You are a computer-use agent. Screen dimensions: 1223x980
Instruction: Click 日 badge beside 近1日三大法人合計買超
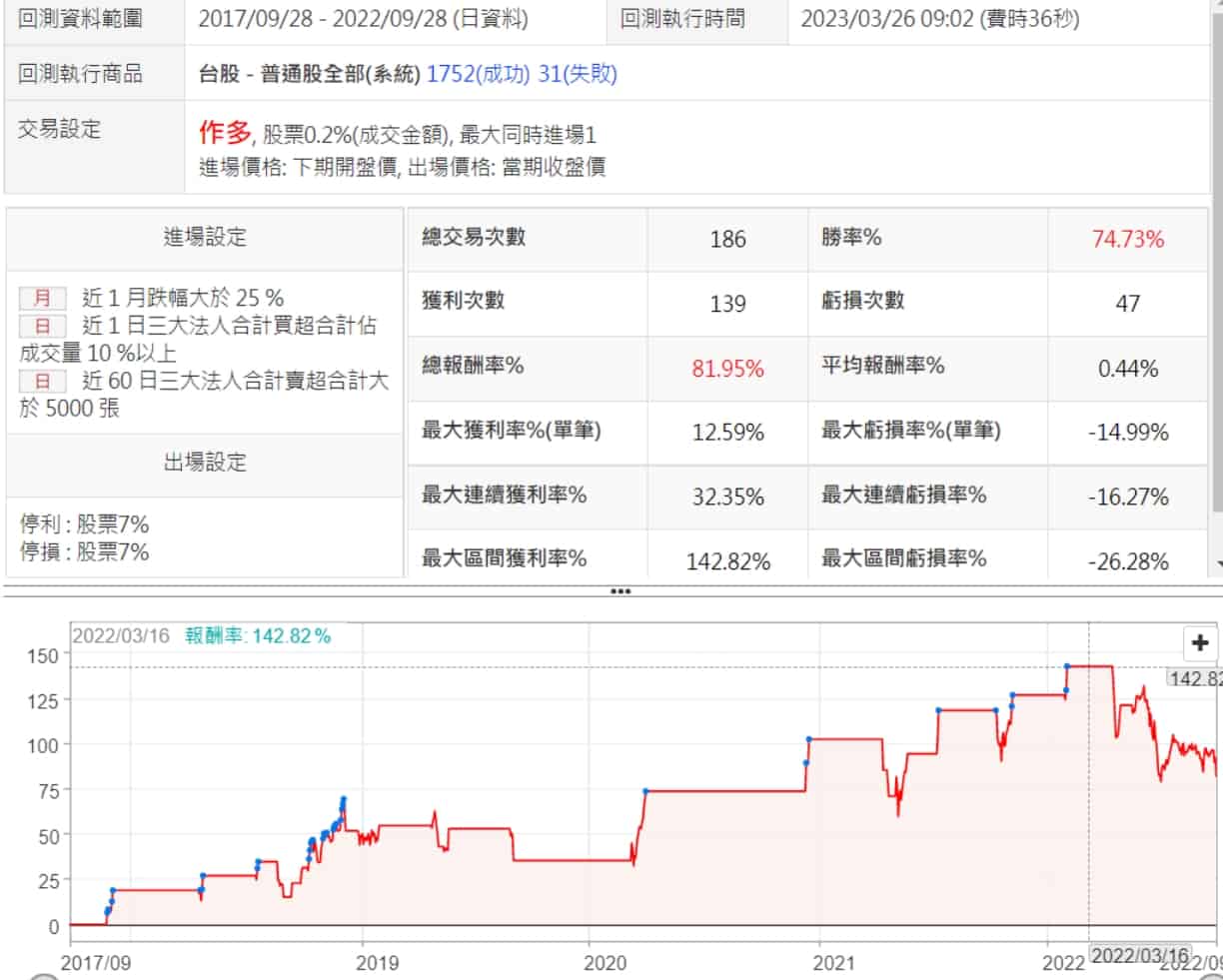42,326
